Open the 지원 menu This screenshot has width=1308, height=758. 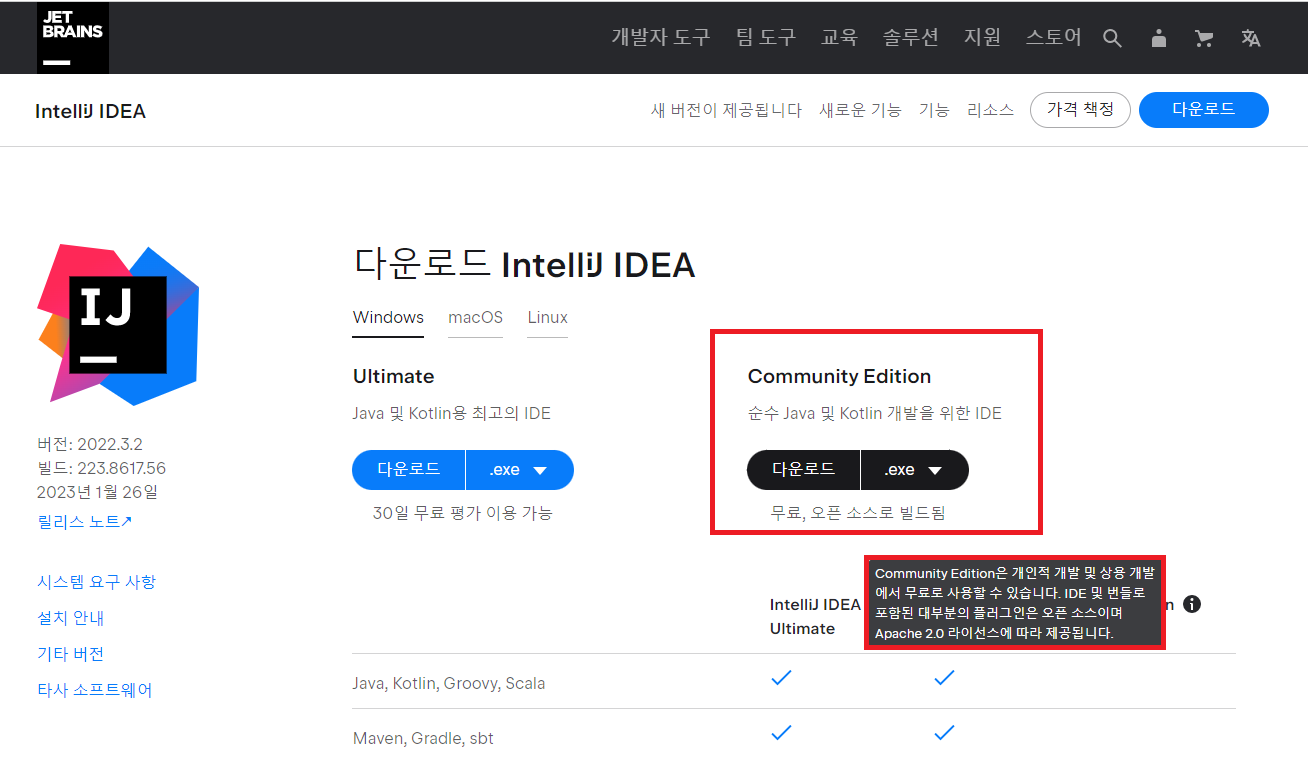(x=982, y=38)
